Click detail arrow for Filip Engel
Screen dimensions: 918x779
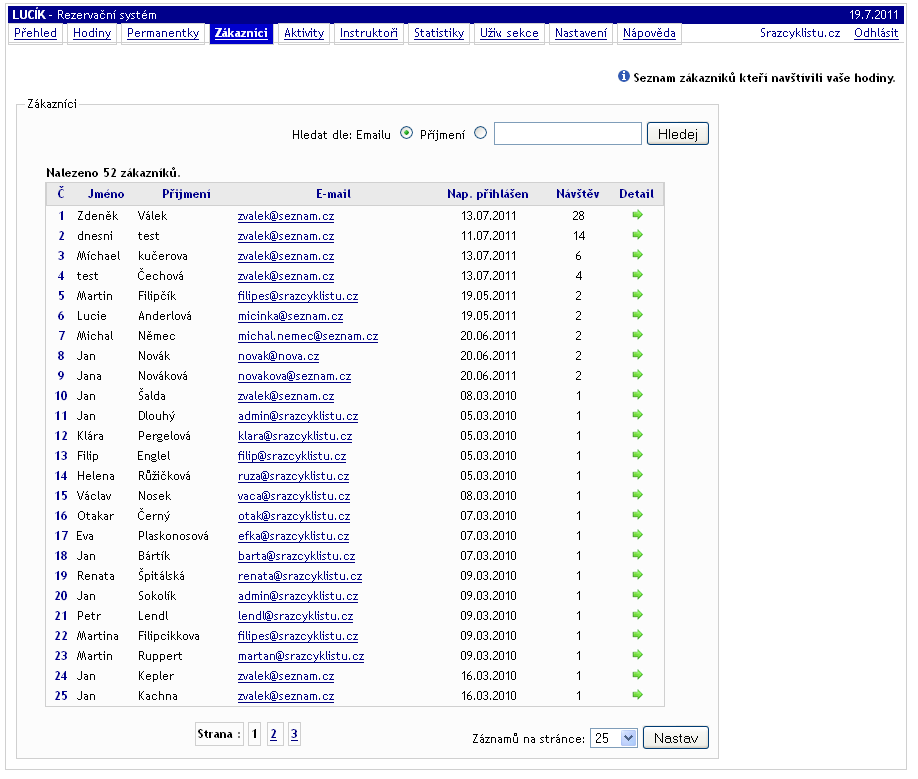tap(637, 455)
